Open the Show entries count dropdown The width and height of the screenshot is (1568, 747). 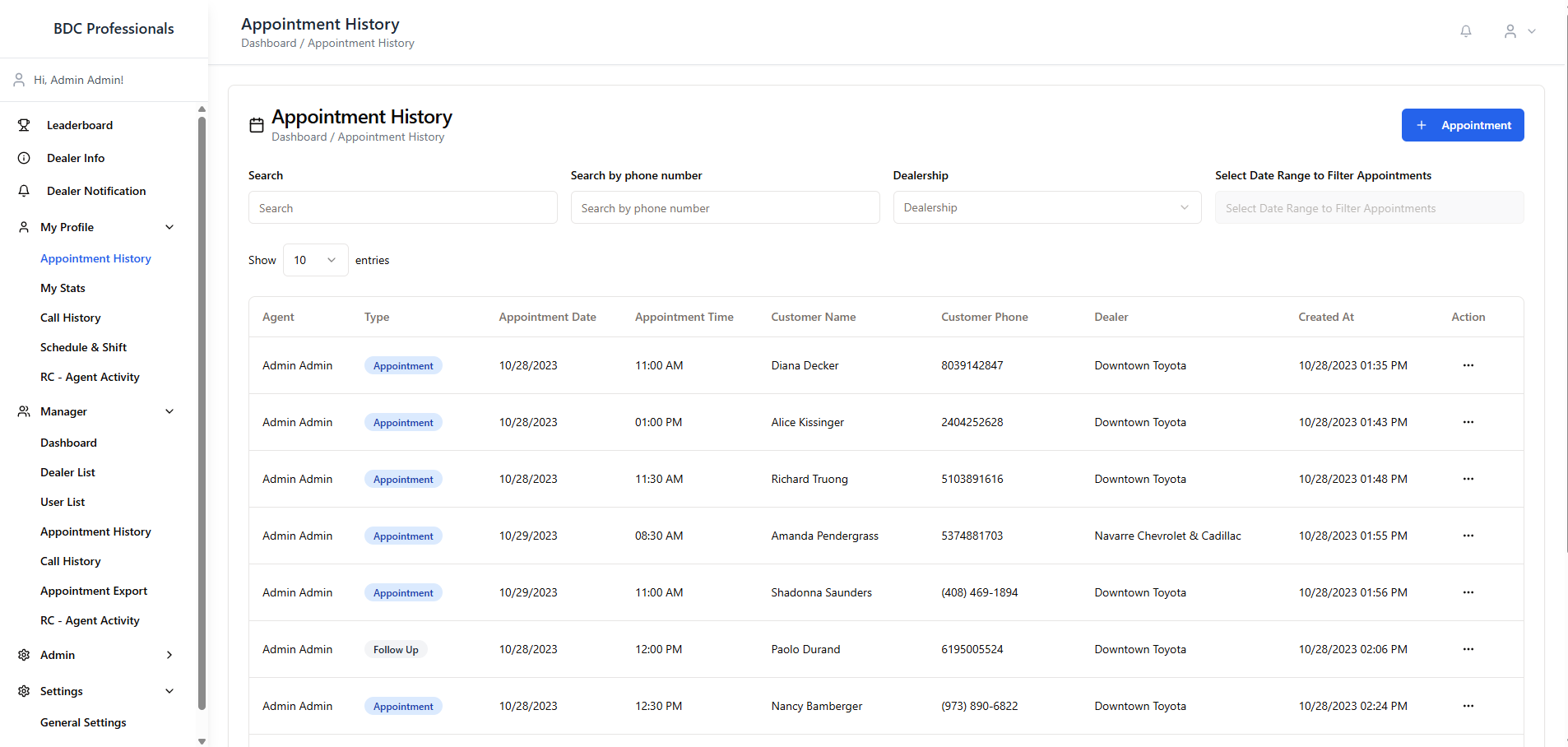click(315, 260)
